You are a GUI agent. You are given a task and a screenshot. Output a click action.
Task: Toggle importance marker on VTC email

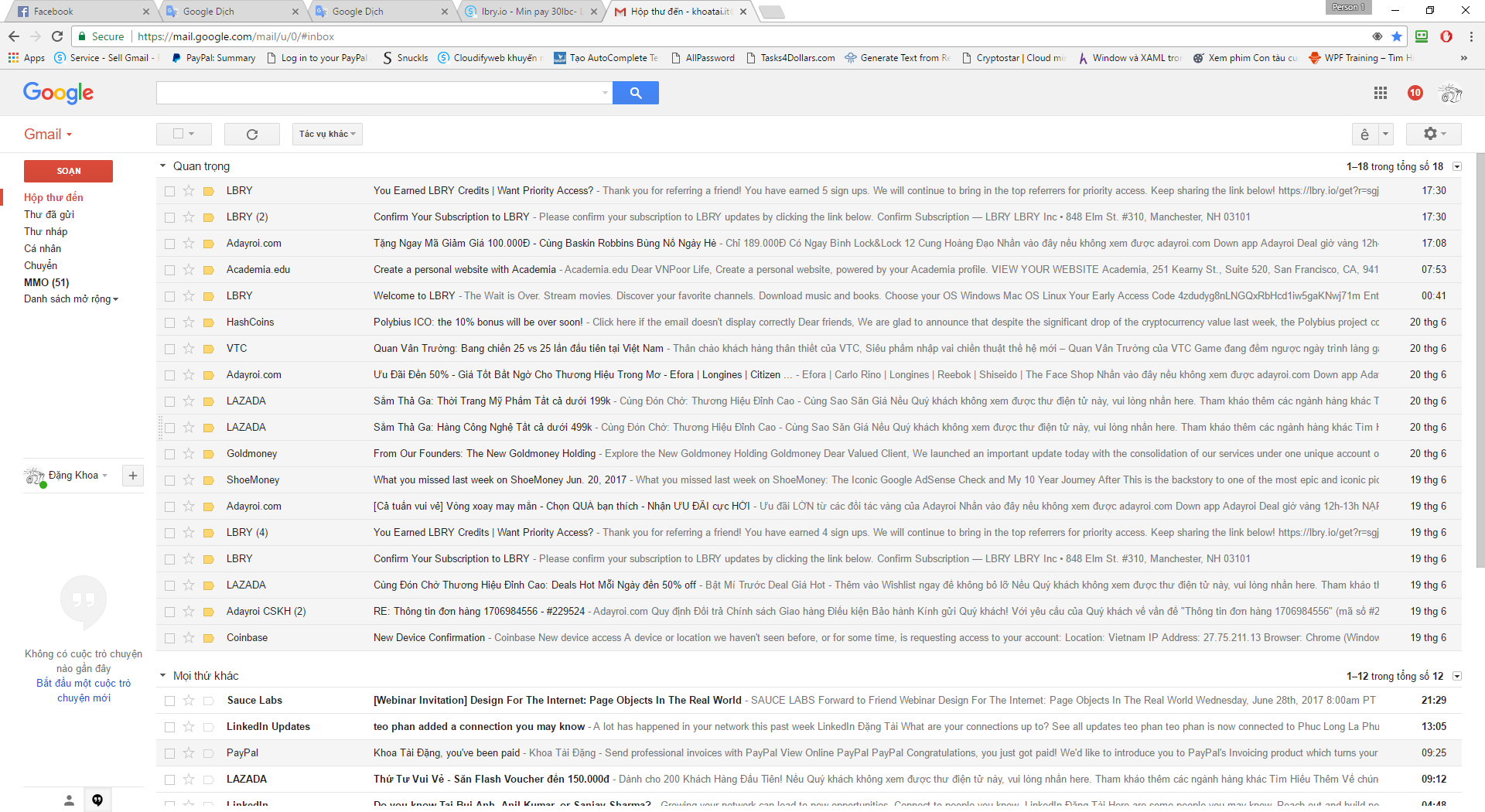(x=208, y=349)
